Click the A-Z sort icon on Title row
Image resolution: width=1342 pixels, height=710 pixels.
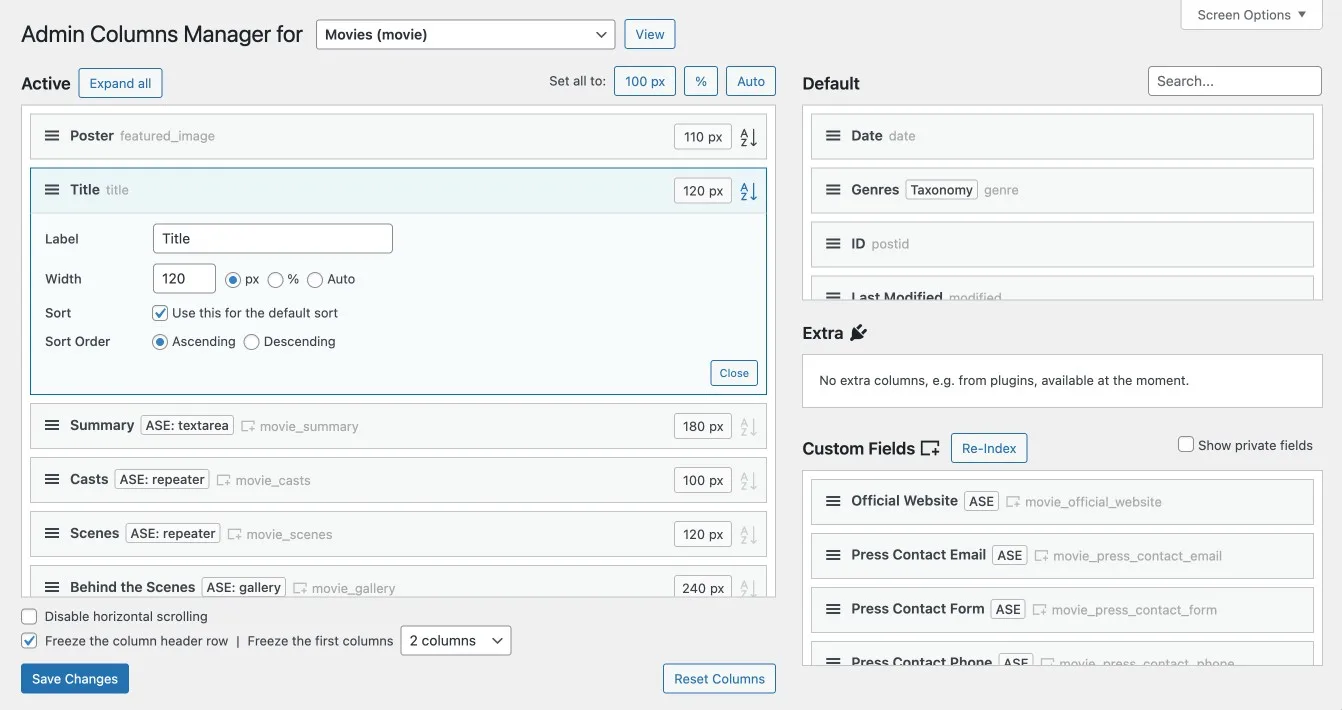(748, 191)
